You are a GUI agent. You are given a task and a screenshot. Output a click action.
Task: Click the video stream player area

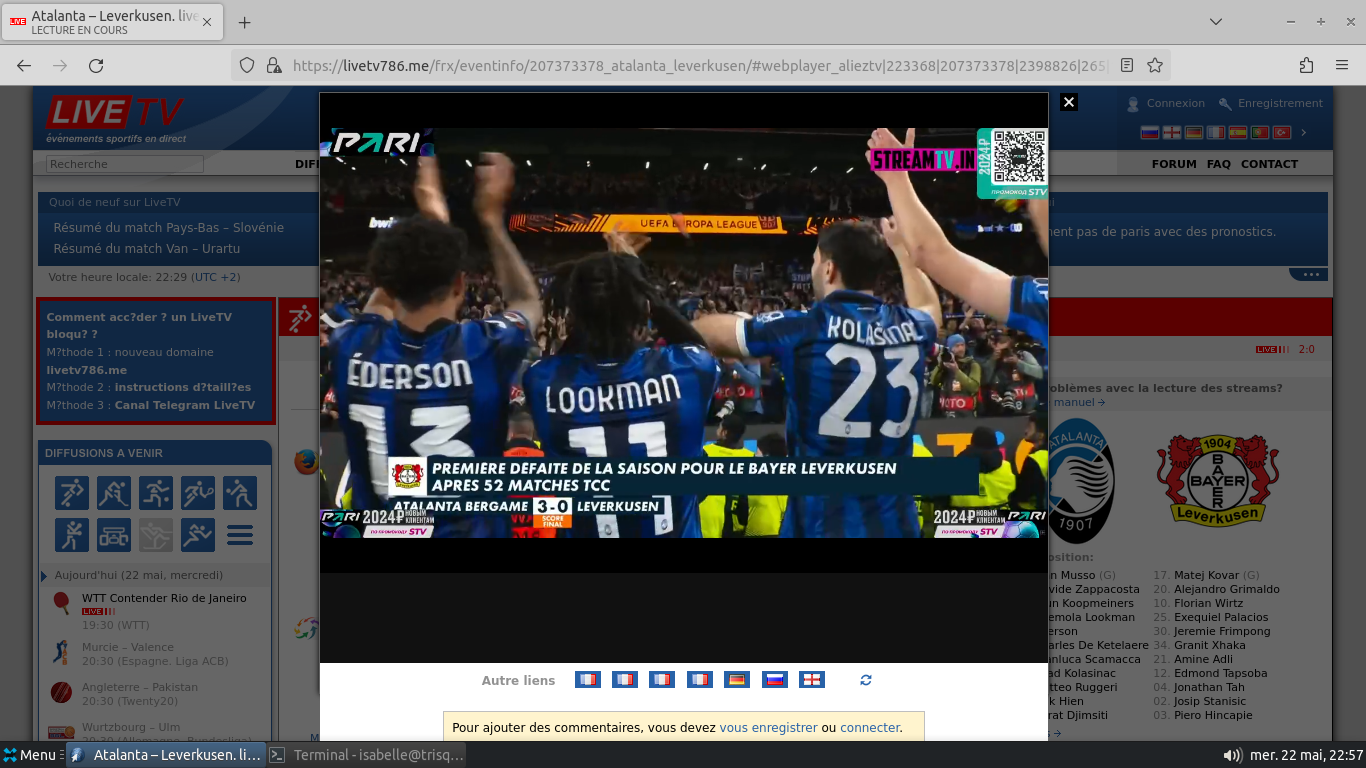pyautogui.click(x=684, y=333)
